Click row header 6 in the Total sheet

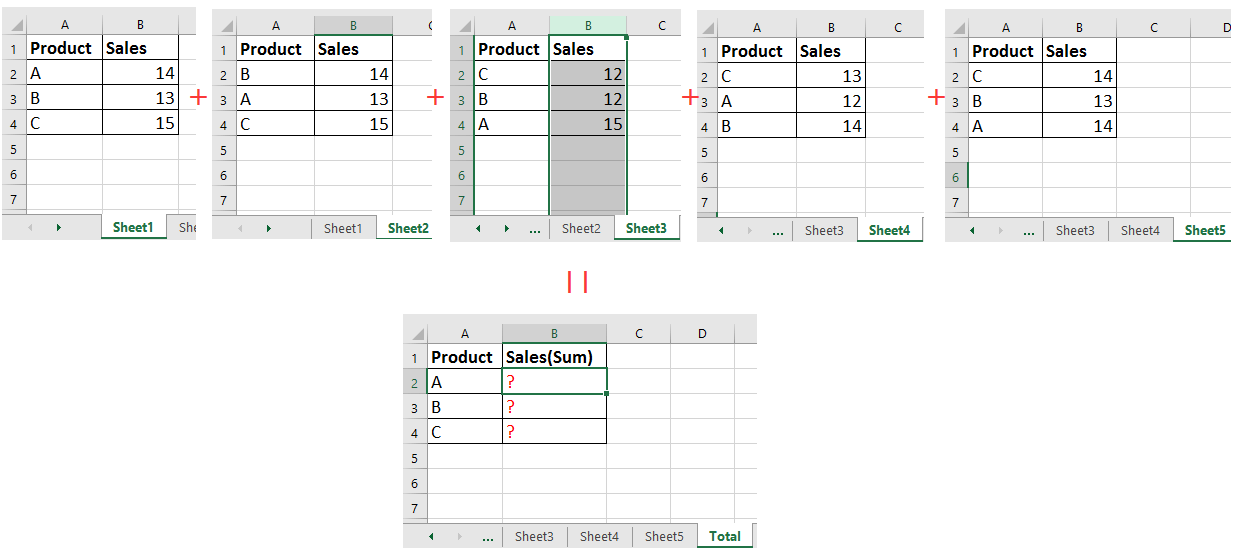pos(414,483)
